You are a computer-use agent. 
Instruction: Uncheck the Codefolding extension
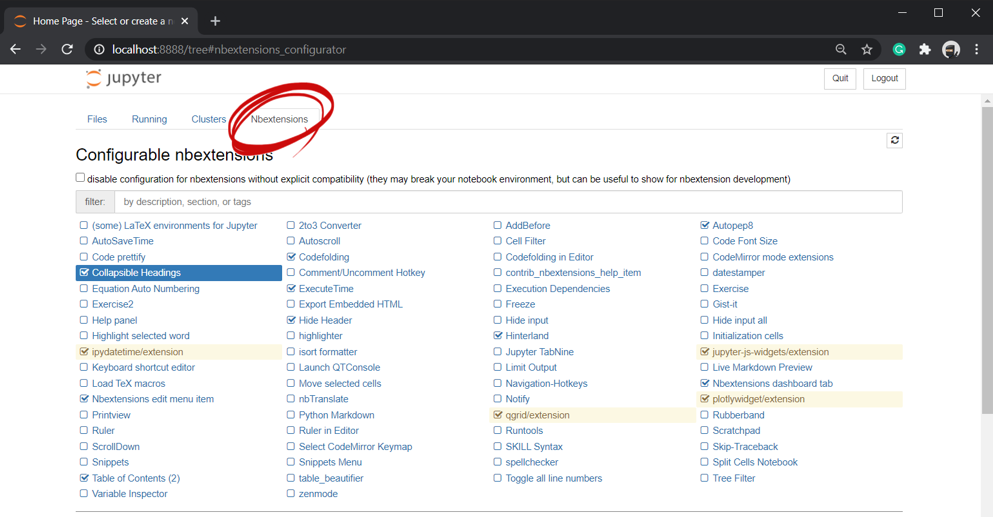[291, 257]
